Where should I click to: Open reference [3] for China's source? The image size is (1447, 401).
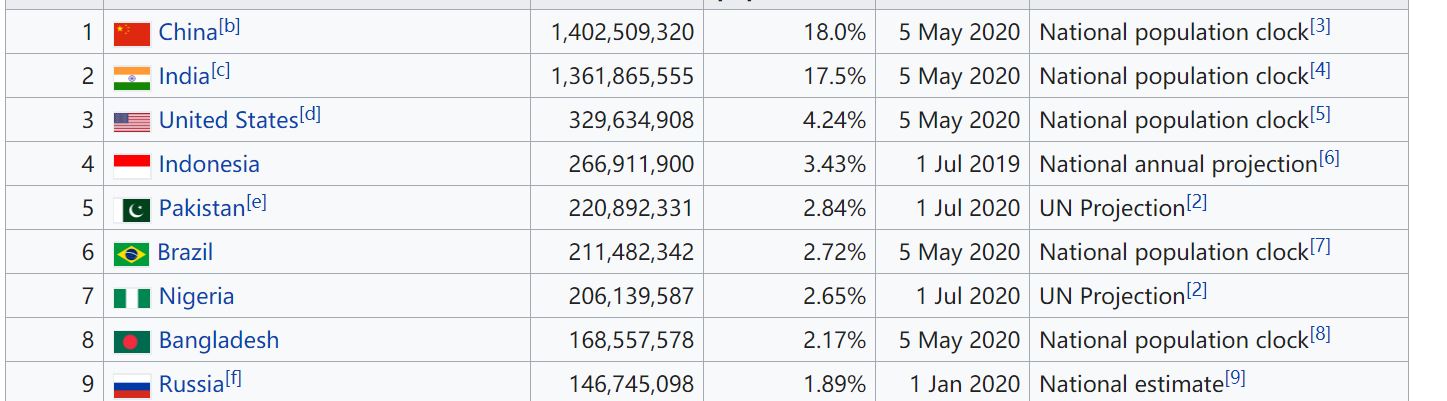(1320, 27)
